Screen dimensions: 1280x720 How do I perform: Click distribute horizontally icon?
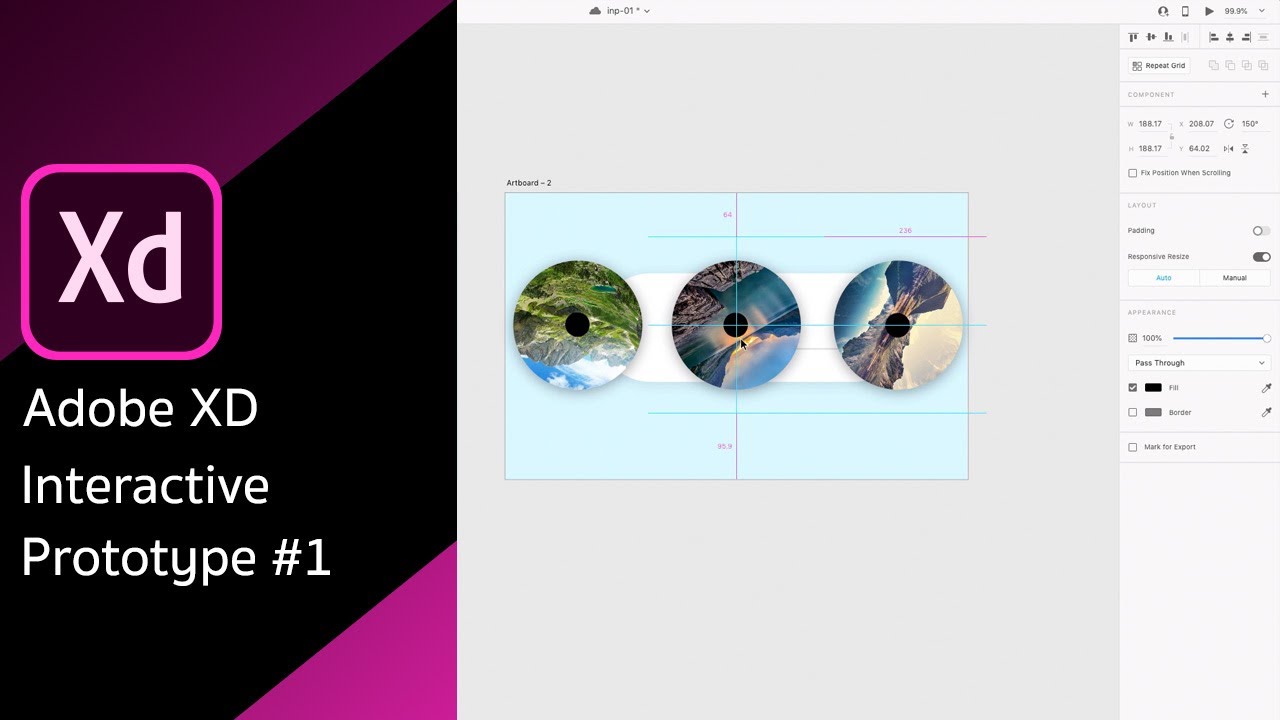click(1186, 37)
